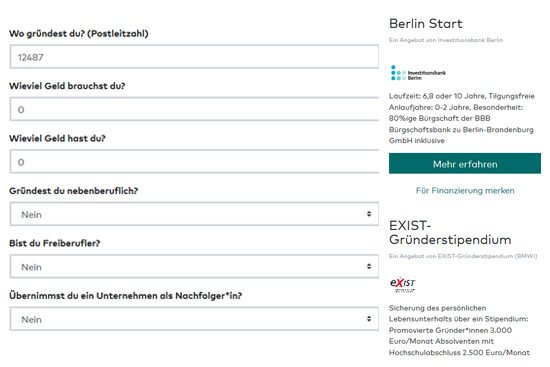Click the EXIST description starting 'Sicherung des persönlichen'
The height and width of the screenshot is (367, 550).
[x=460, y=330]
